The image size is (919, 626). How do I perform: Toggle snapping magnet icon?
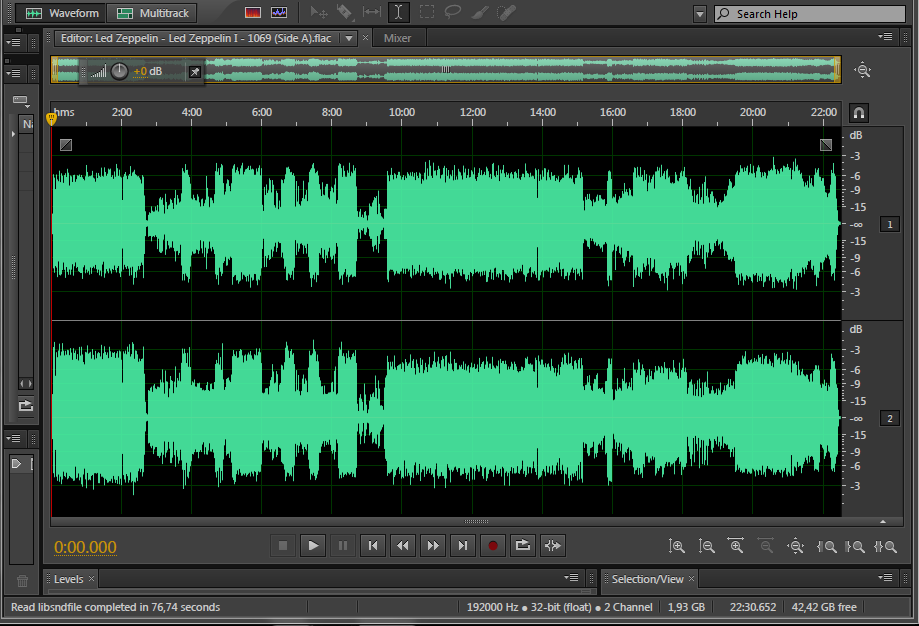click(859, 113)
